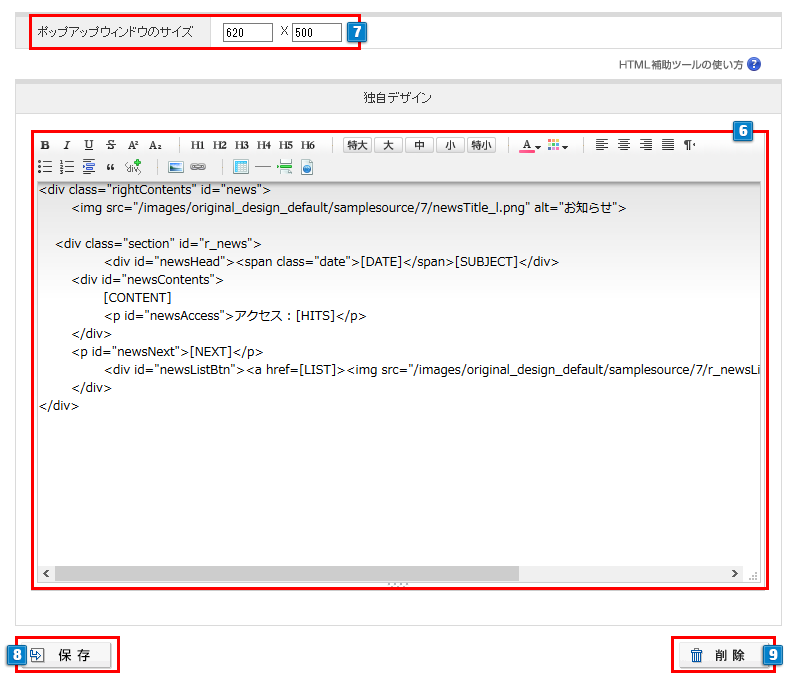Insert a table using the table icon
The image size is (795, 686).
tap(240, 167)
